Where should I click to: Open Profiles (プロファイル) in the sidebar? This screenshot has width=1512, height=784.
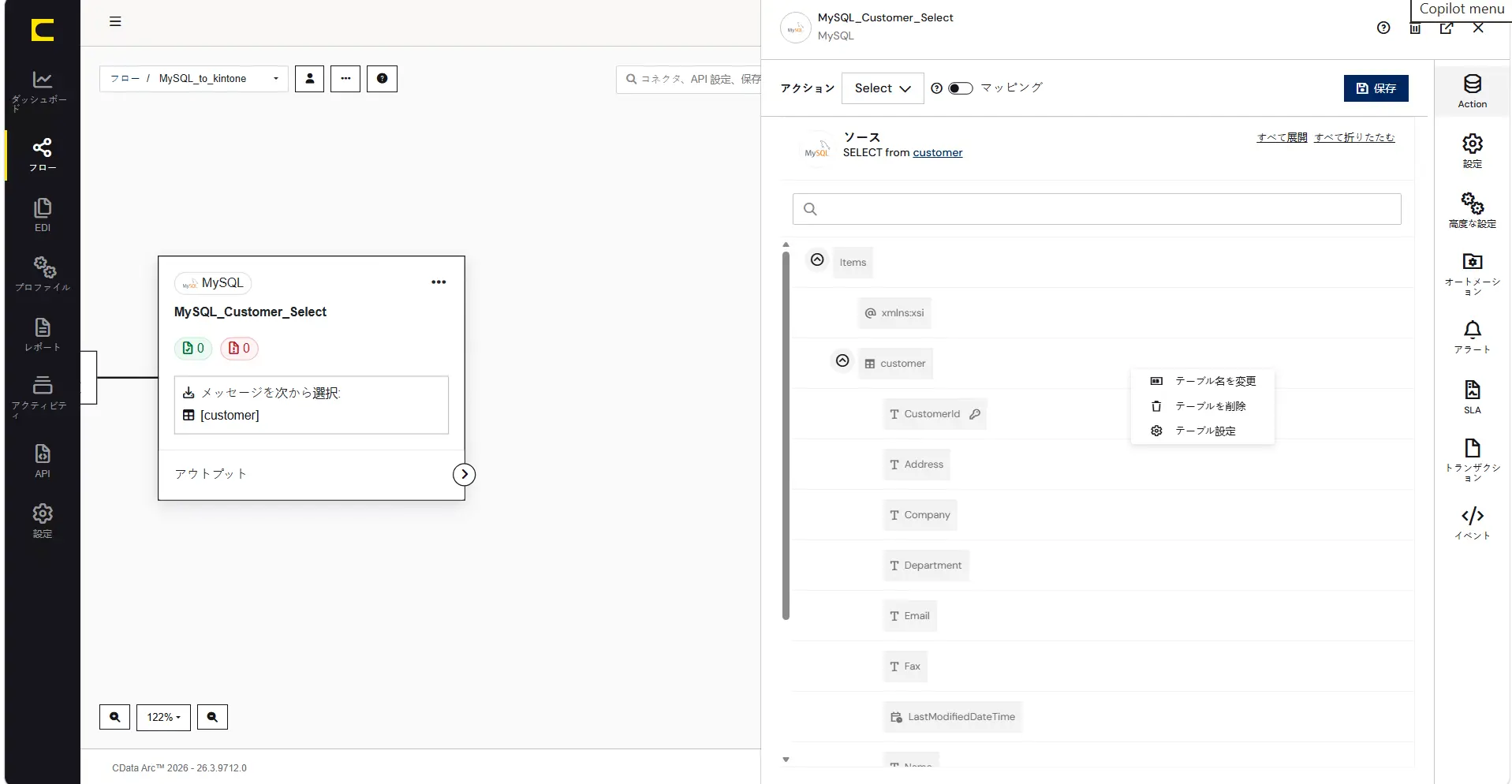click(42, 274)
